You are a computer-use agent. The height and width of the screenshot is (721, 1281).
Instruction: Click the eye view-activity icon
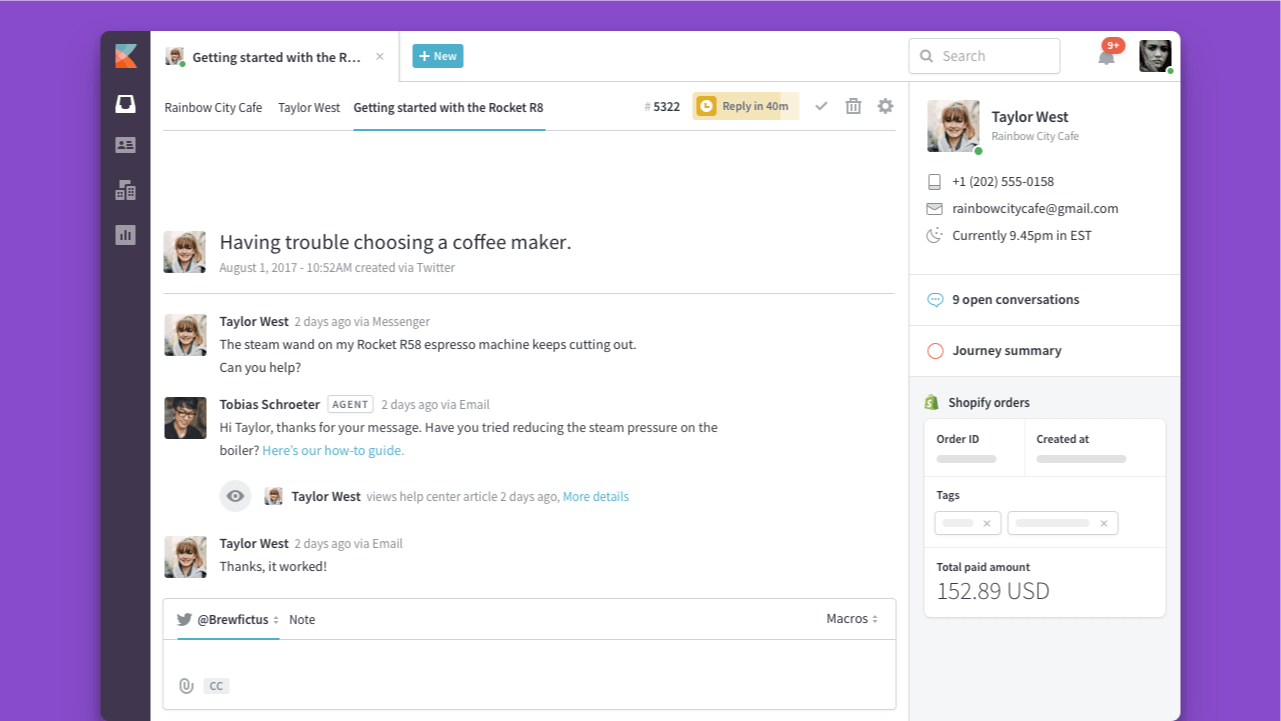235,496
